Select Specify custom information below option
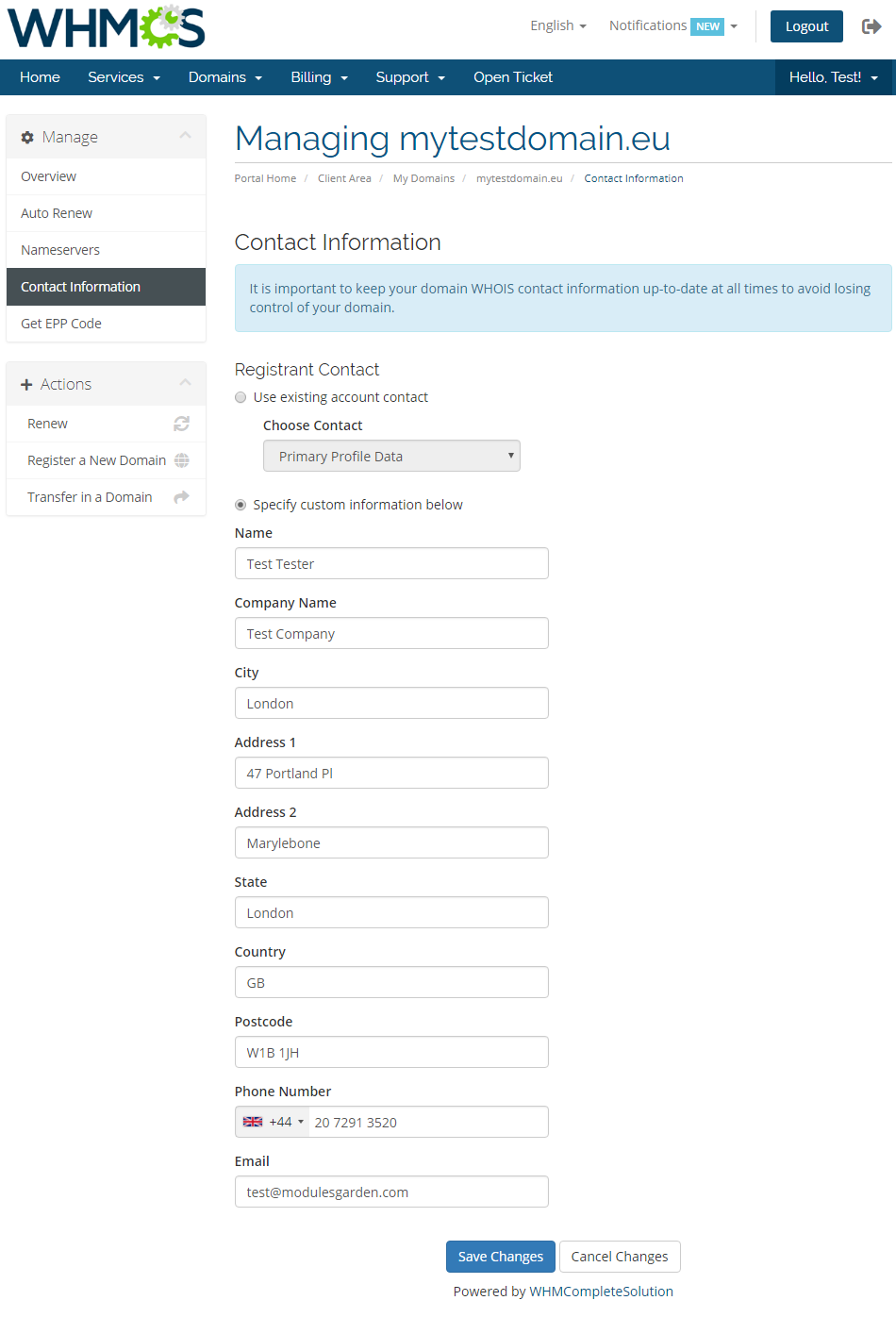This screenshot has height=1317, width=896. click(x=241, y=505)
